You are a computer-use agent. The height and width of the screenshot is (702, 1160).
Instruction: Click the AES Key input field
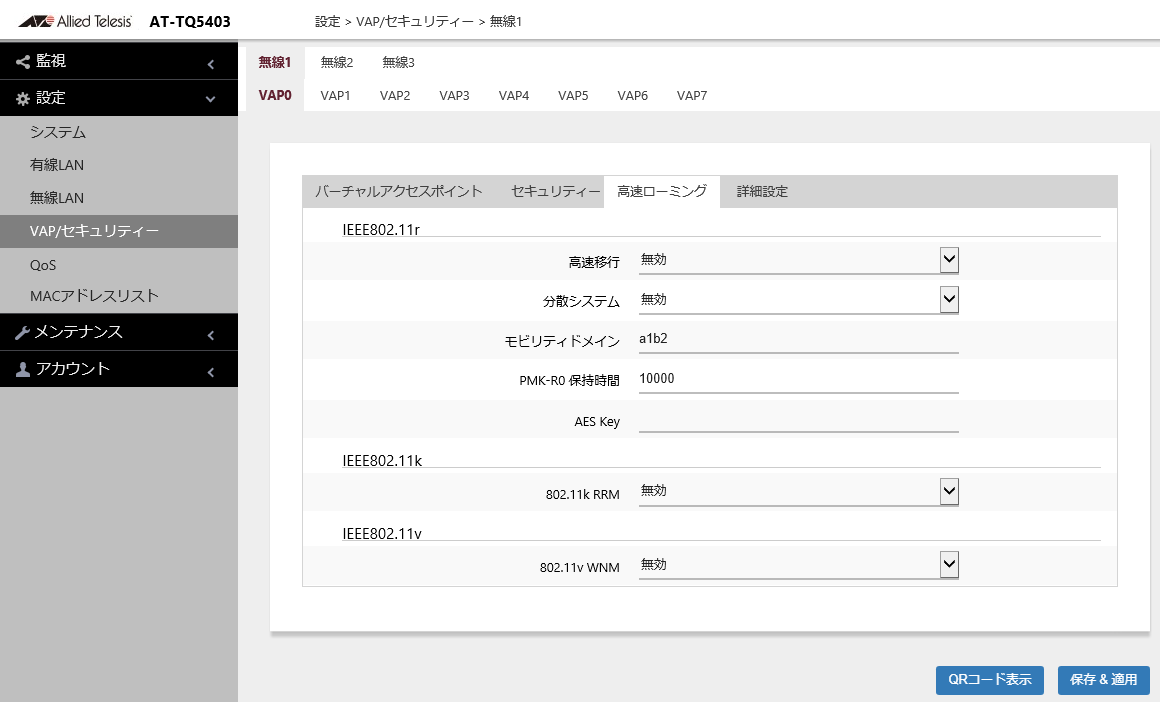pyautogui.click(x=798, y=419)
